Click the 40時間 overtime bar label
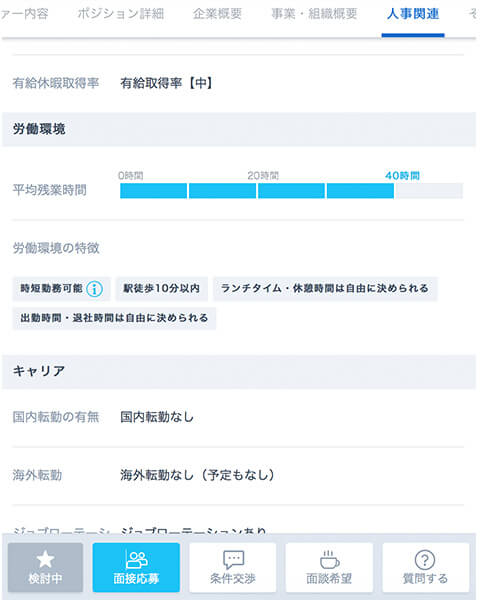Screen dimensions: 480x600 click(x=402, y=176)
